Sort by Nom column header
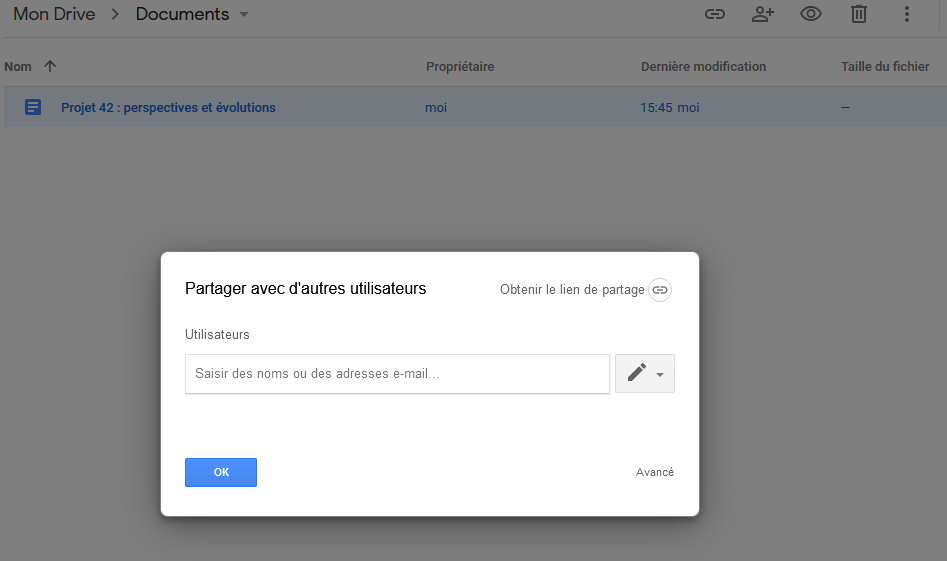The image size is (947, 561). pos(18,66)
